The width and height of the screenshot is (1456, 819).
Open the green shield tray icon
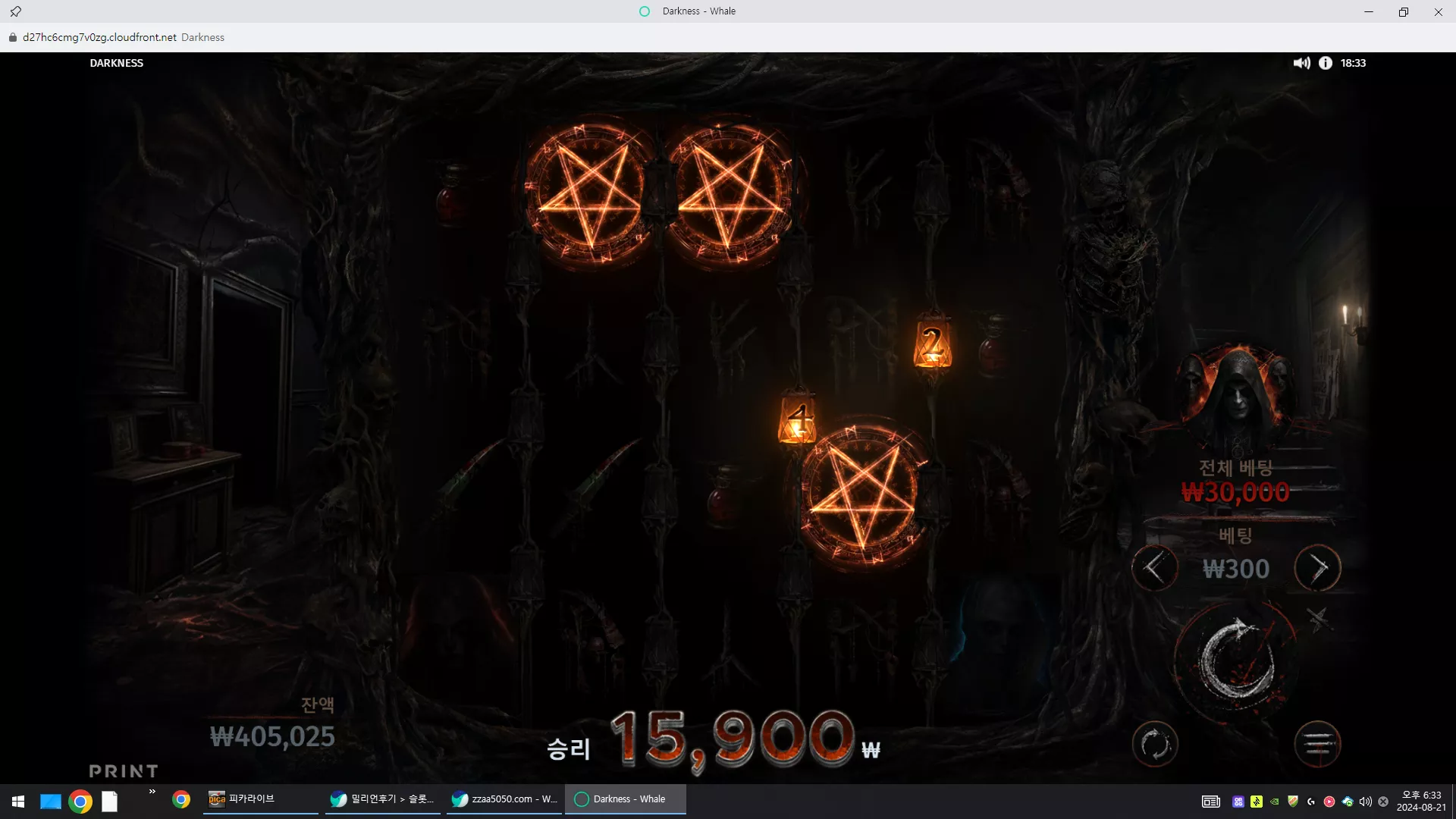tap(1293, 802)
